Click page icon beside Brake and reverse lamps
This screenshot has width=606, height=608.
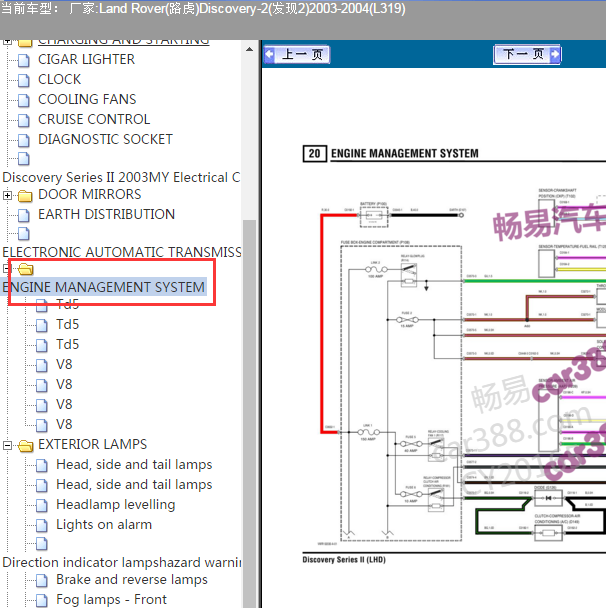click(42, 580)
